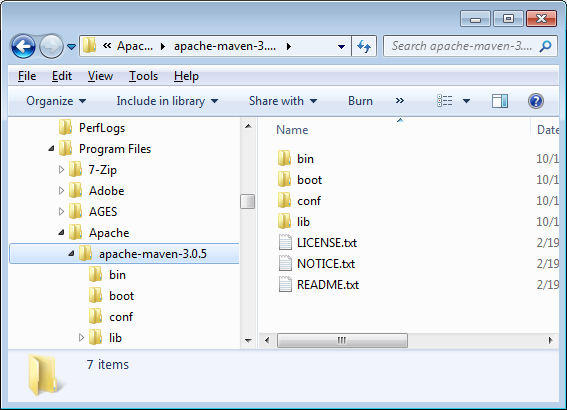Open the recent pages dropdown arrow
The image size is (567, 410).
point(72,47)
